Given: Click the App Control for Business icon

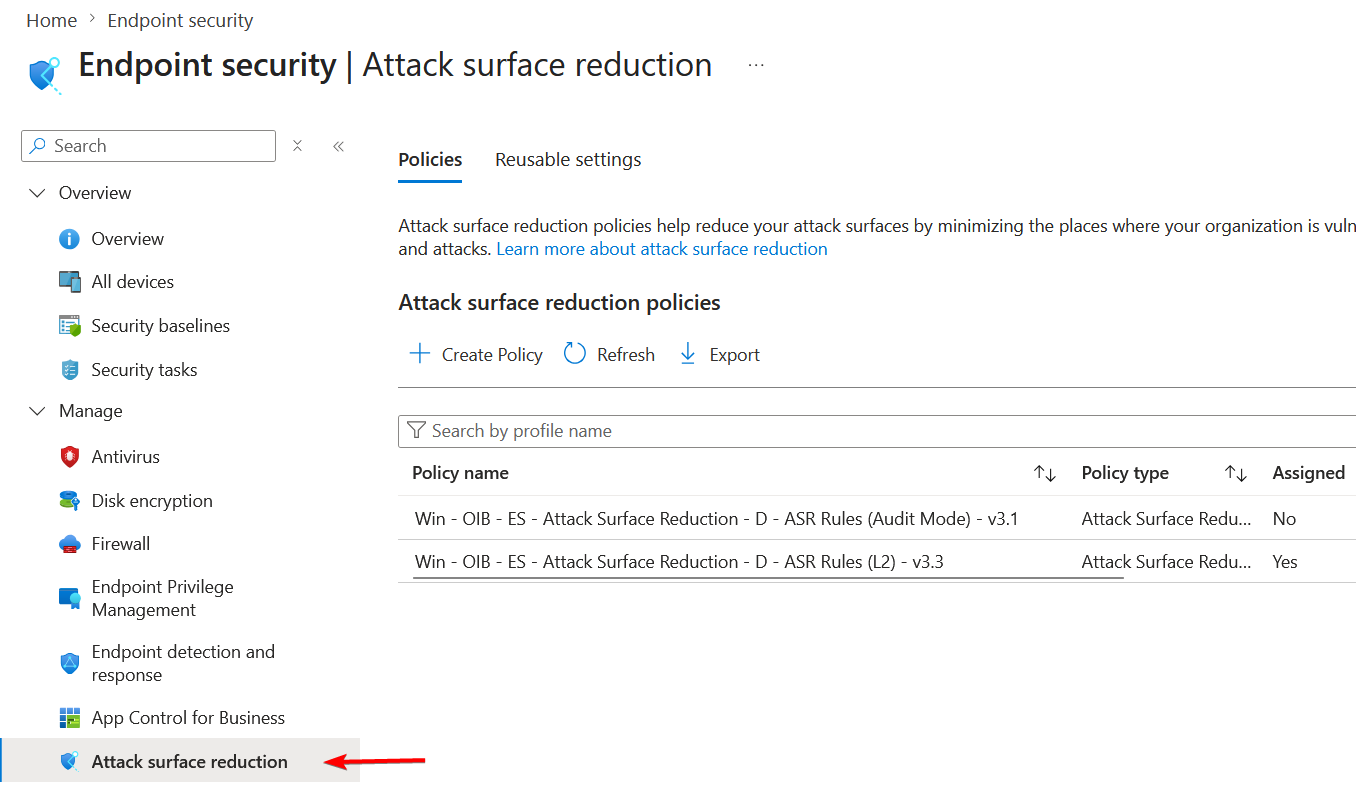Looking at the screenshot, I should click(69, 718).
